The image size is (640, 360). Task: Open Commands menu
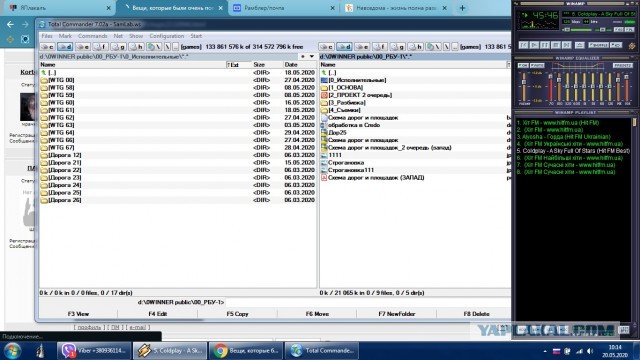point(93,36)
